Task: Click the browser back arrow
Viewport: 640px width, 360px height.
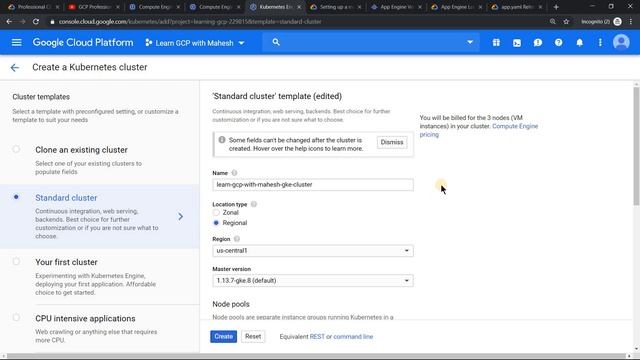Action: [9, 22]
